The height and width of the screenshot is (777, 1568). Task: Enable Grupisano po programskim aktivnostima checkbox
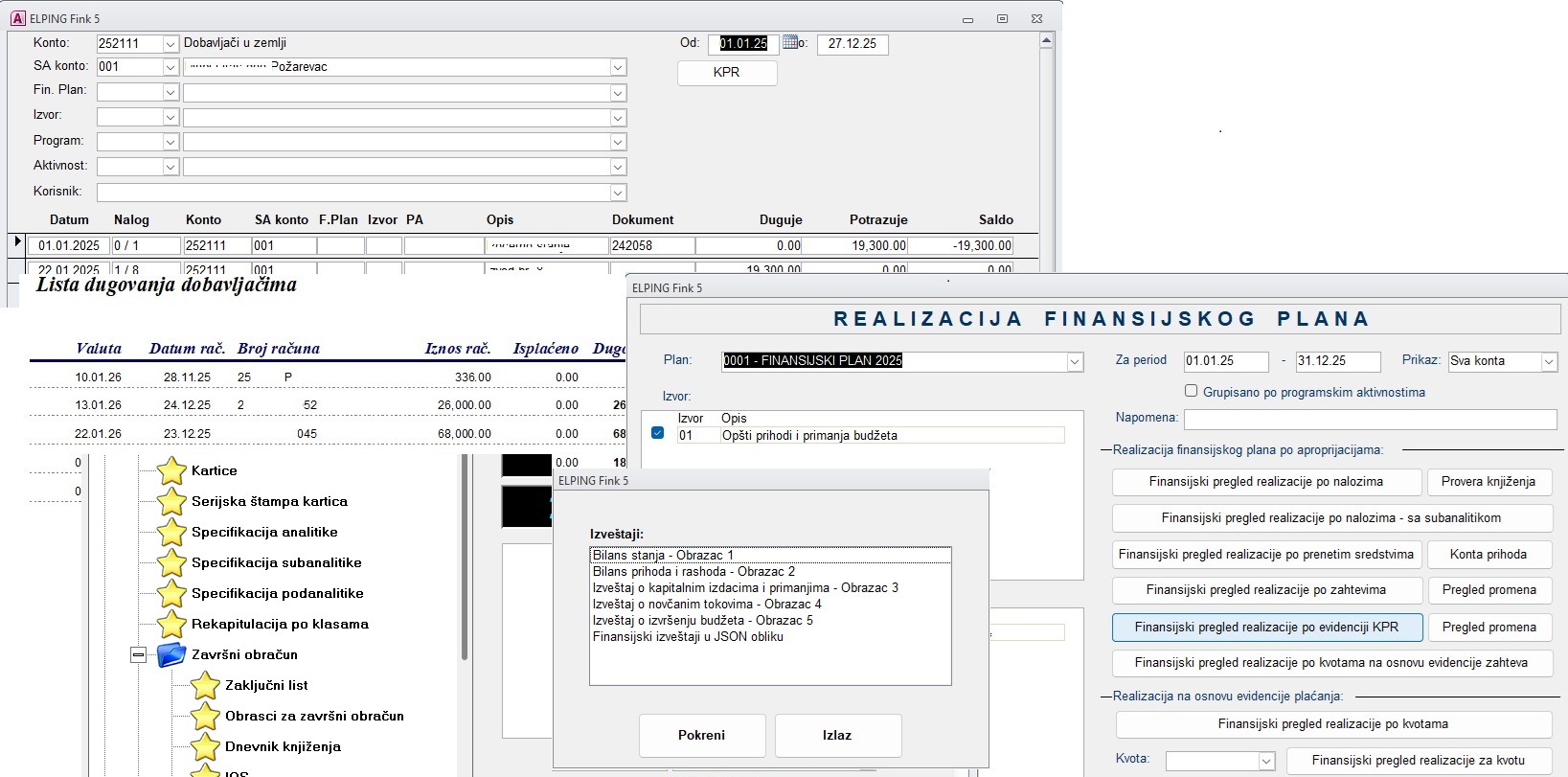1191,391
